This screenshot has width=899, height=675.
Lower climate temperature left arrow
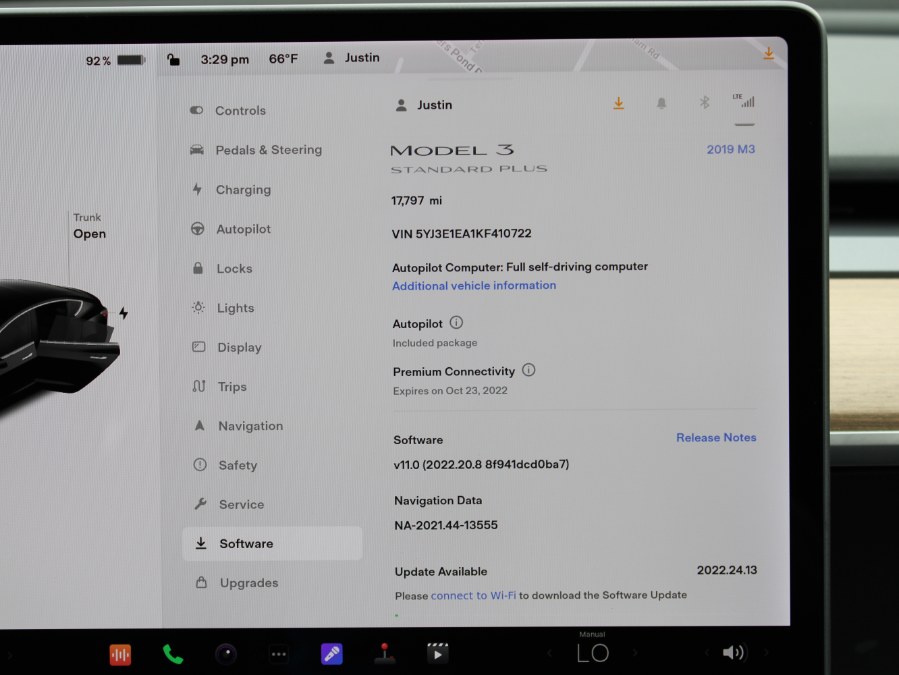[549, 653]
